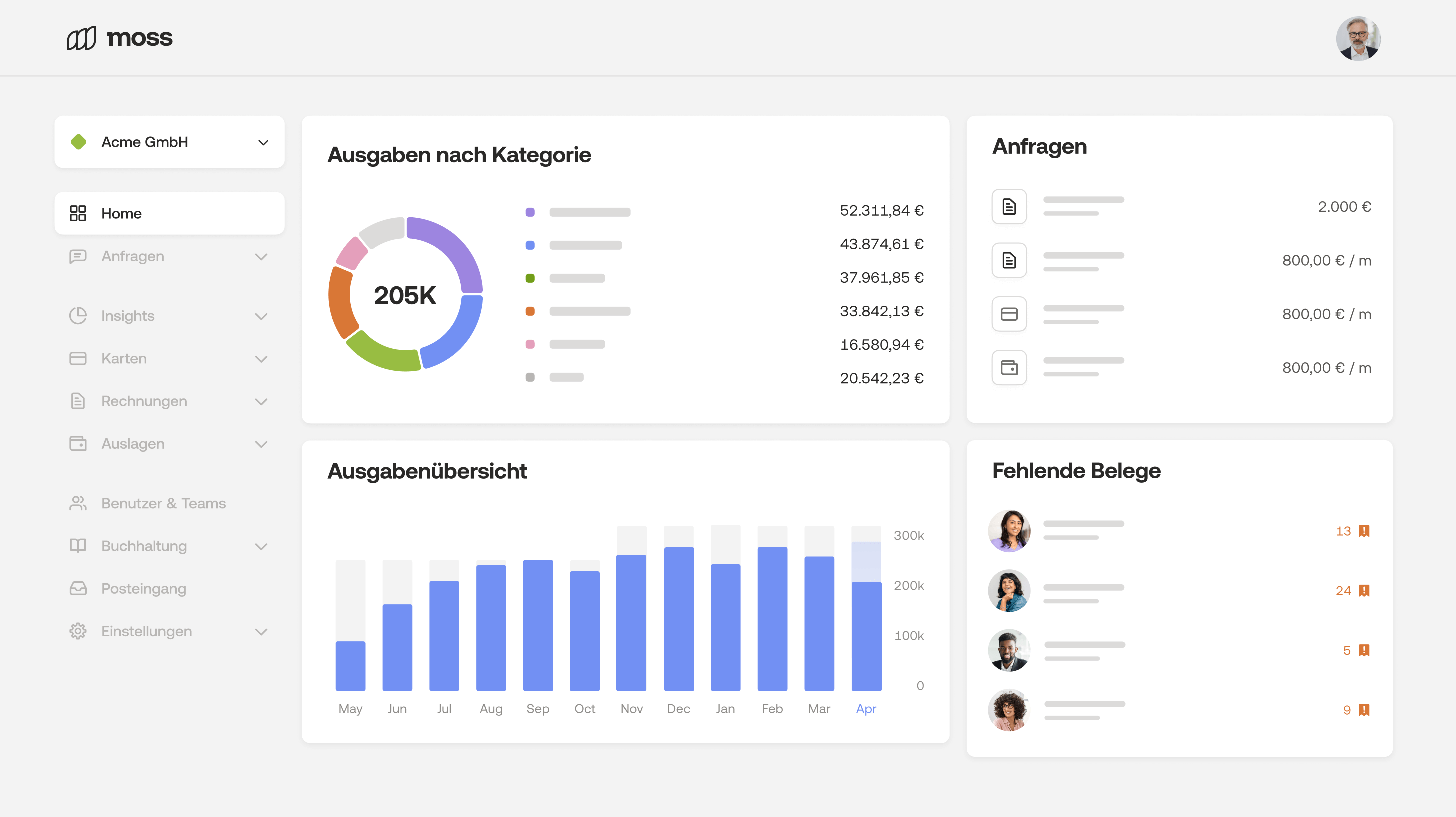1456x817 pixels.
Task: Click the Insights pie chart icon
Action: 78,316
